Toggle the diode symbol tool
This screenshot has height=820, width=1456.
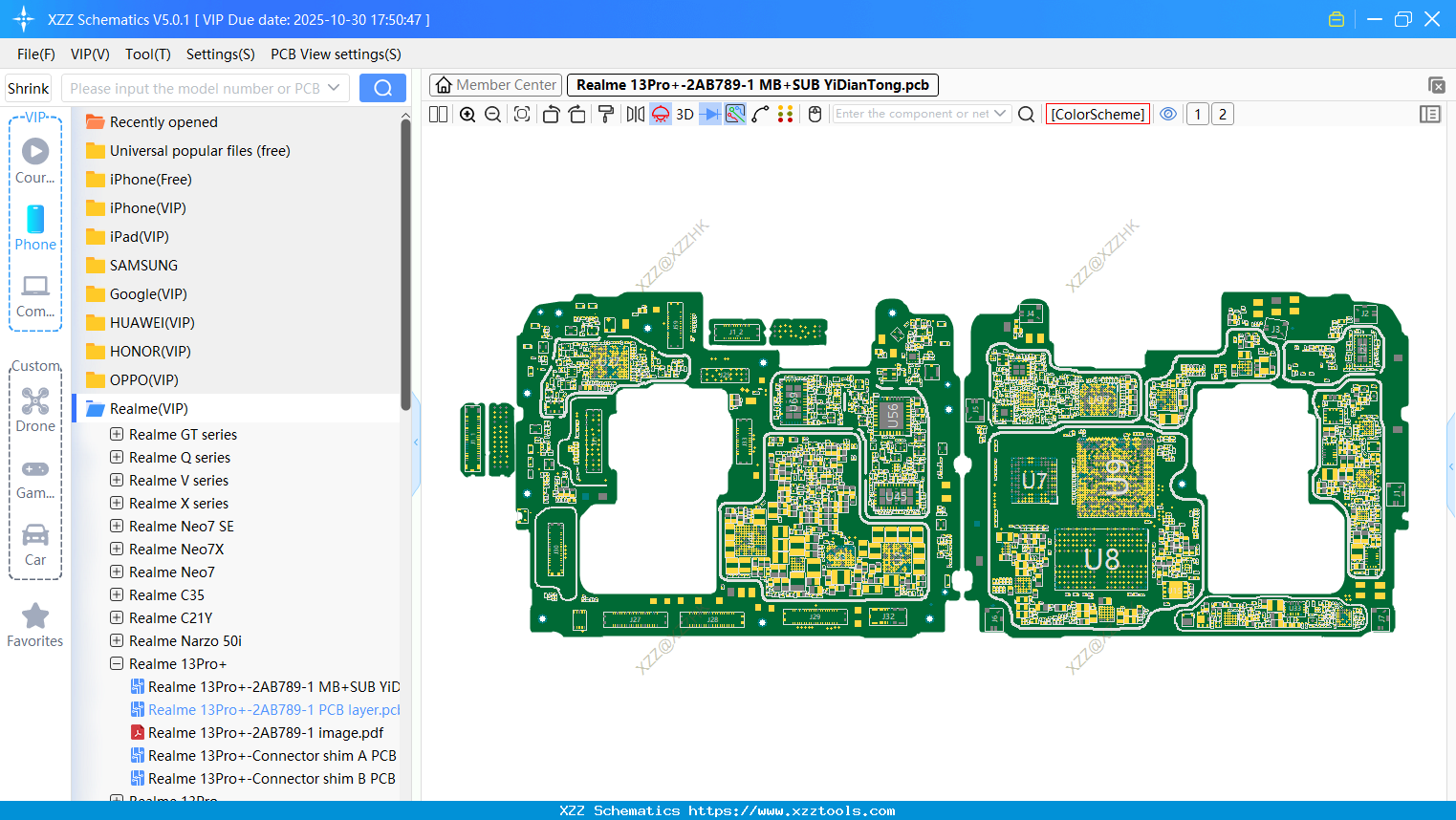(710, 114)
